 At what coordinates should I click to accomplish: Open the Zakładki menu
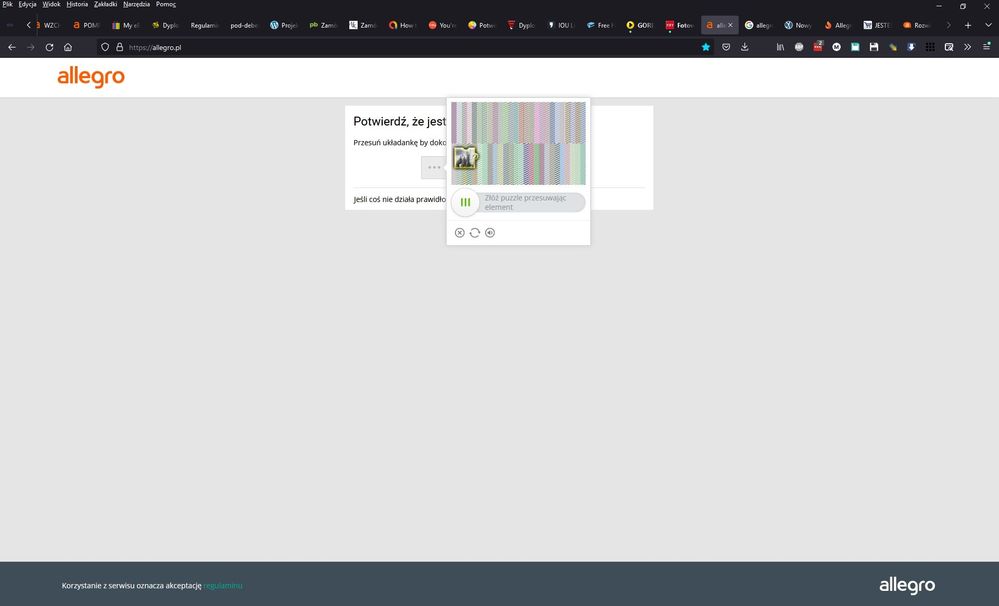point(105,4)
